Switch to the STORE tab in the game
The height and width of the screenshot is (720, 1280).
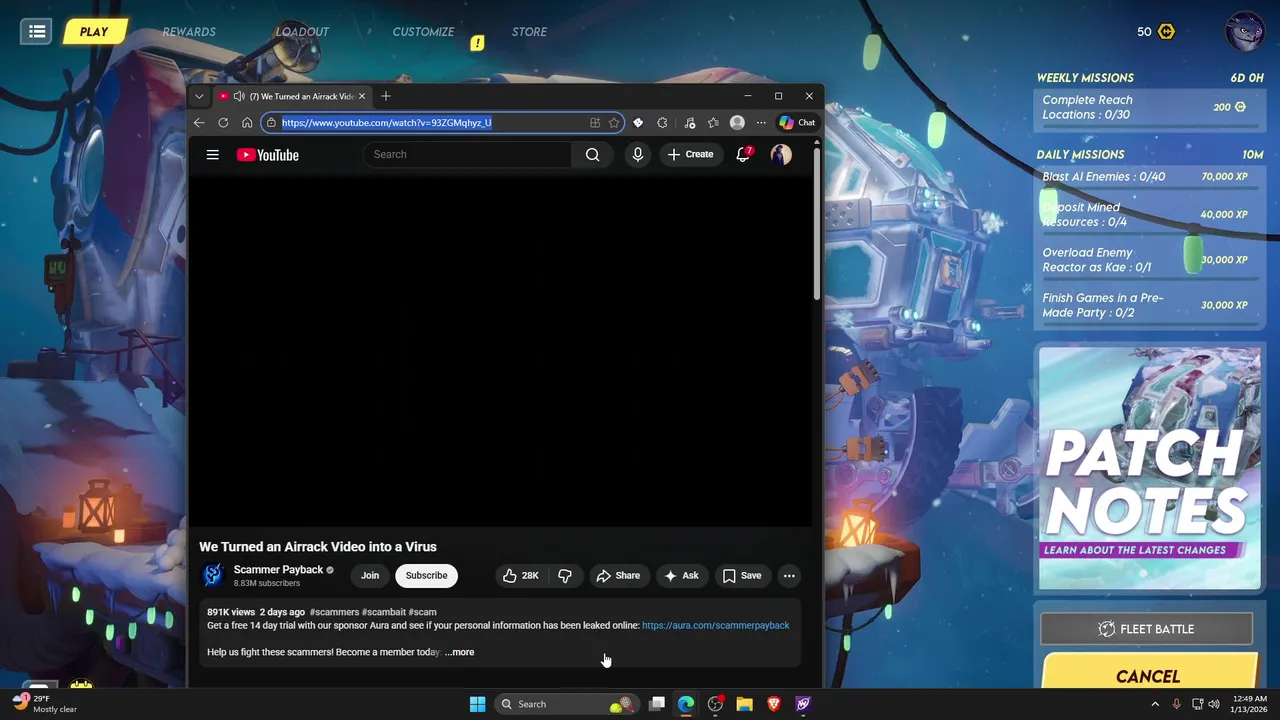pos(529,32)
